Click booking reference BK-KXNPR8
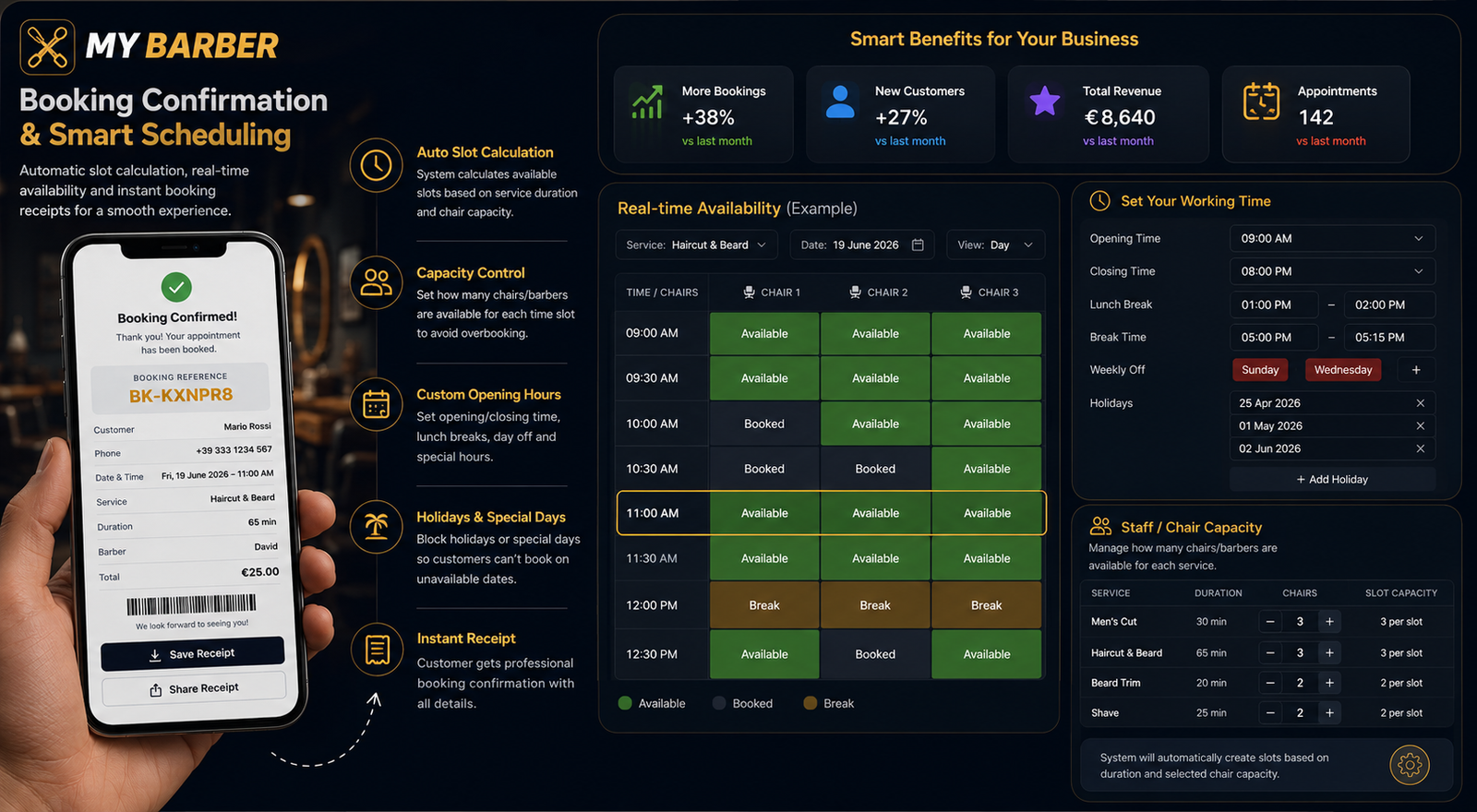The height and width of the screenshot is (812, 1477). tap(181, 396)
